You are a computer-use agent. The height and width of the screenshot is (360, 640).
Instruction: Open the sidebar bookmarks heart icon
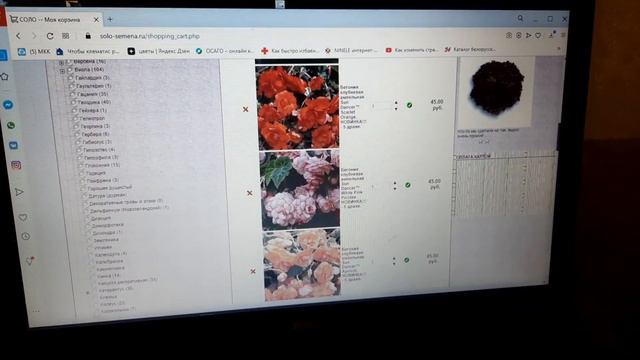pos(23,217)
